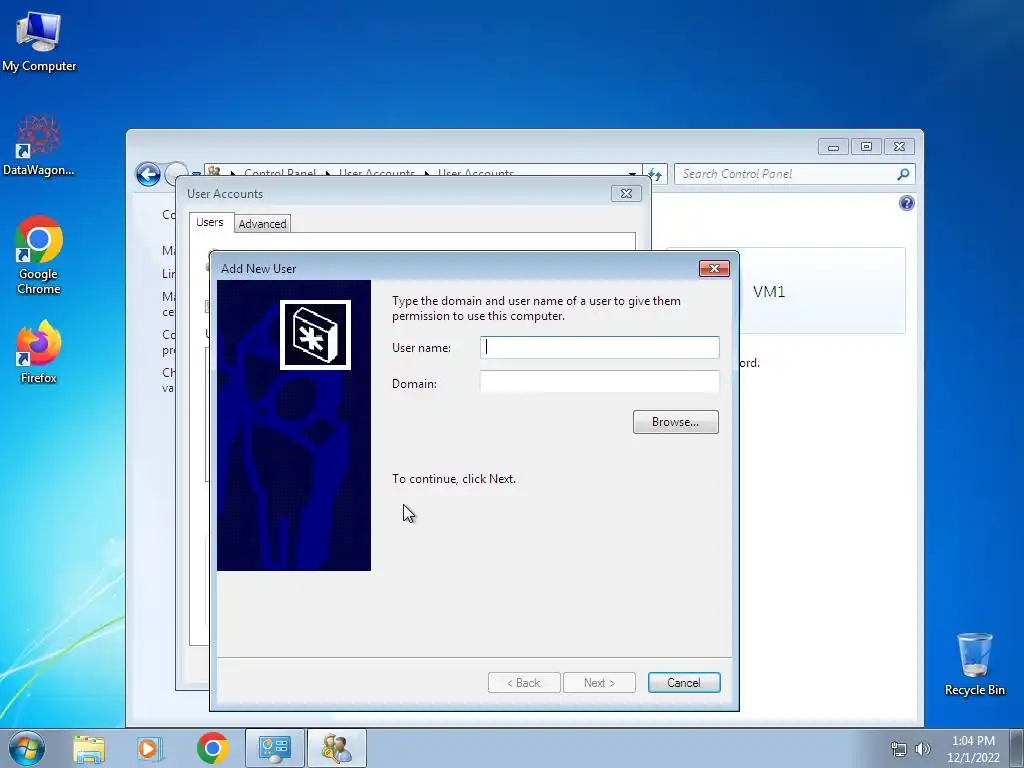Image resolution: width=1024 pixels, height=768 pixels.
Task: Click the Control Panel help icon
Action: point(906,203)
